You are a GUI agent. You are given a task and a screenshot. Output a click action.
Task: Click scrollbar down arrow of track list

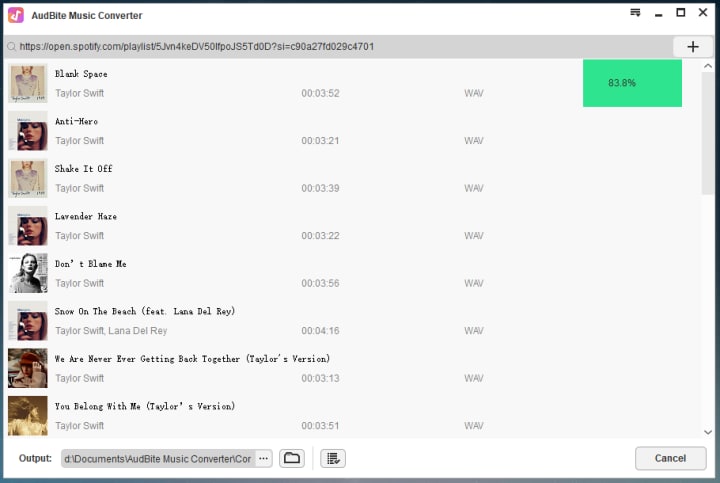pyautogui.click(x=708, y=432)
